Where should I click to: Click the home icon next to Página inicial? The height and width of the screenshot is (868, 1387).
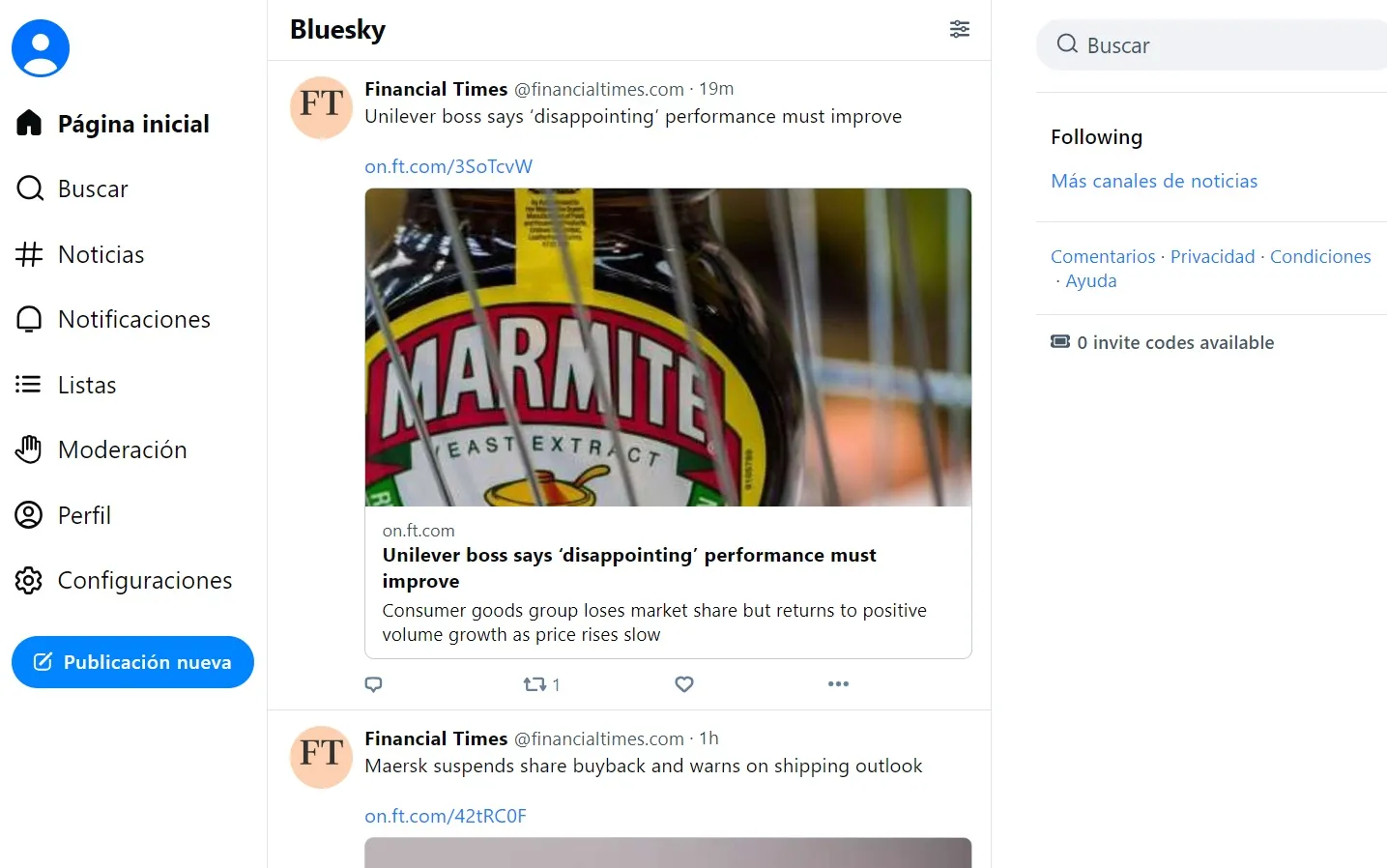coord(29,123)
